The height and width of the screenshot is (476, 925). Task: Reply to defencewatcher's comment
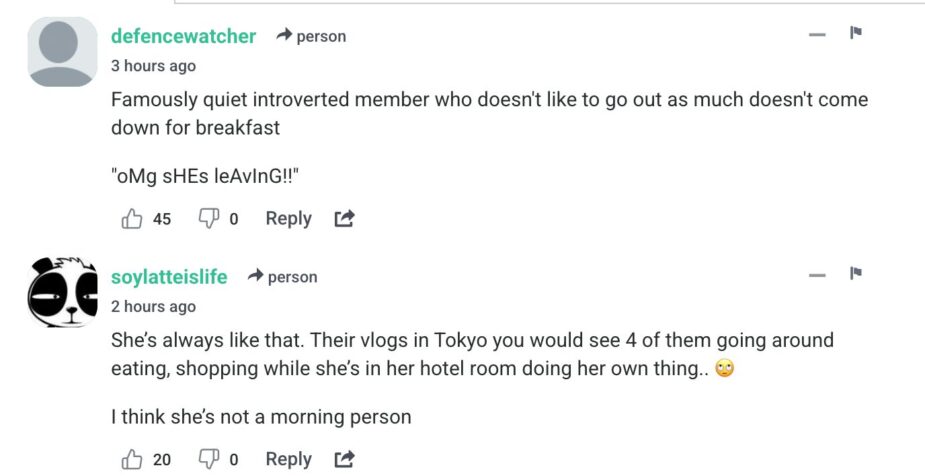tap(288, 219)
